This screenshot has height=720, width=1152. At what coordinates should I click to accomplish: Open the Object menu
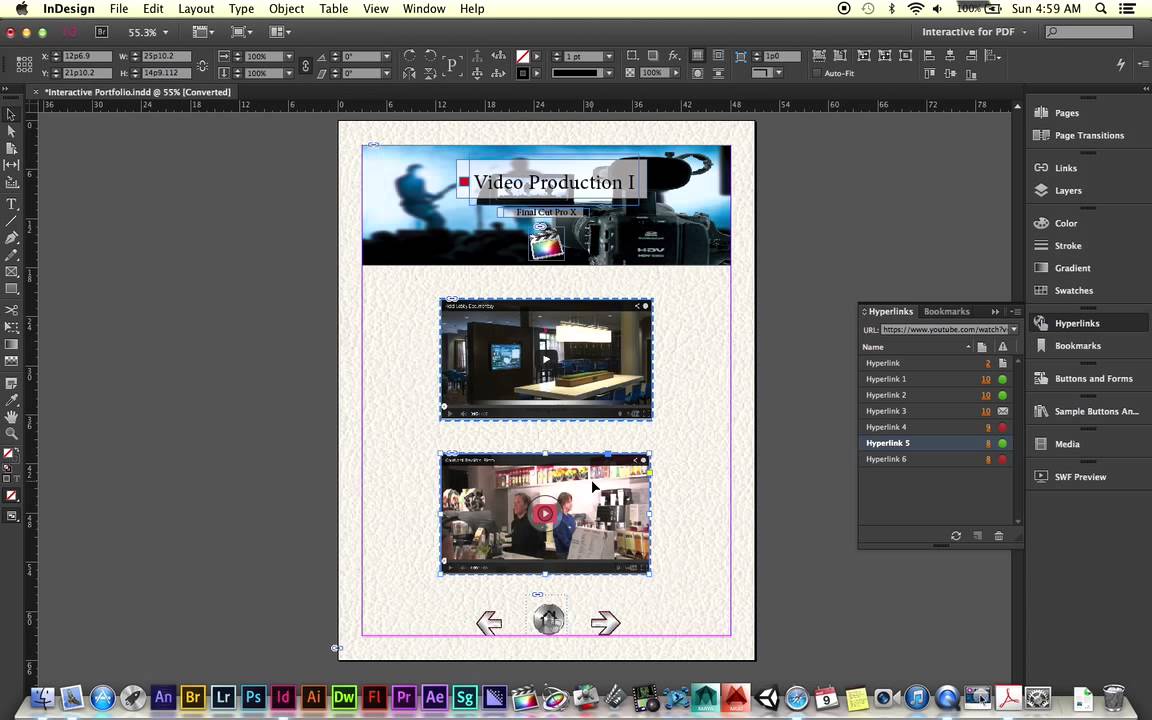(x=287, y=9)
